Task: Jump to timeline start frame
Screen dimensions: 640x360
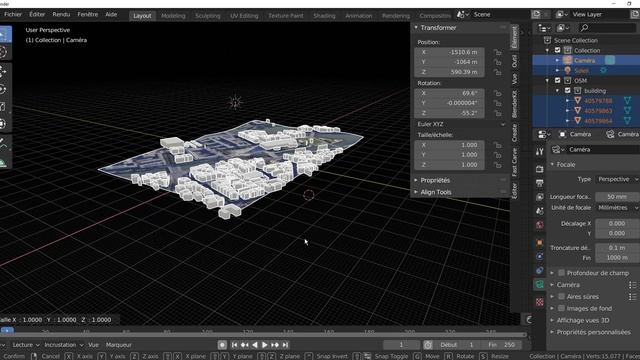Action: [x=234, y=345]
